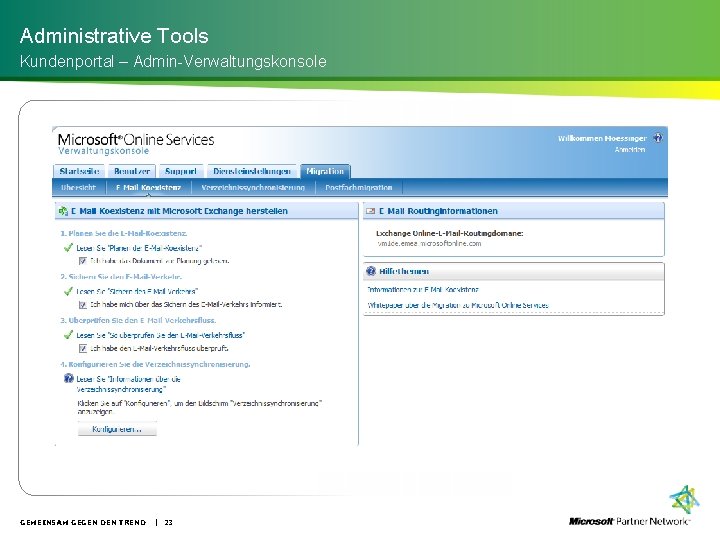This screenshot has width=720, height=540.
Task: Click the 'E-Mail-Routinginformationen' panel title
Action: point(438,211)
